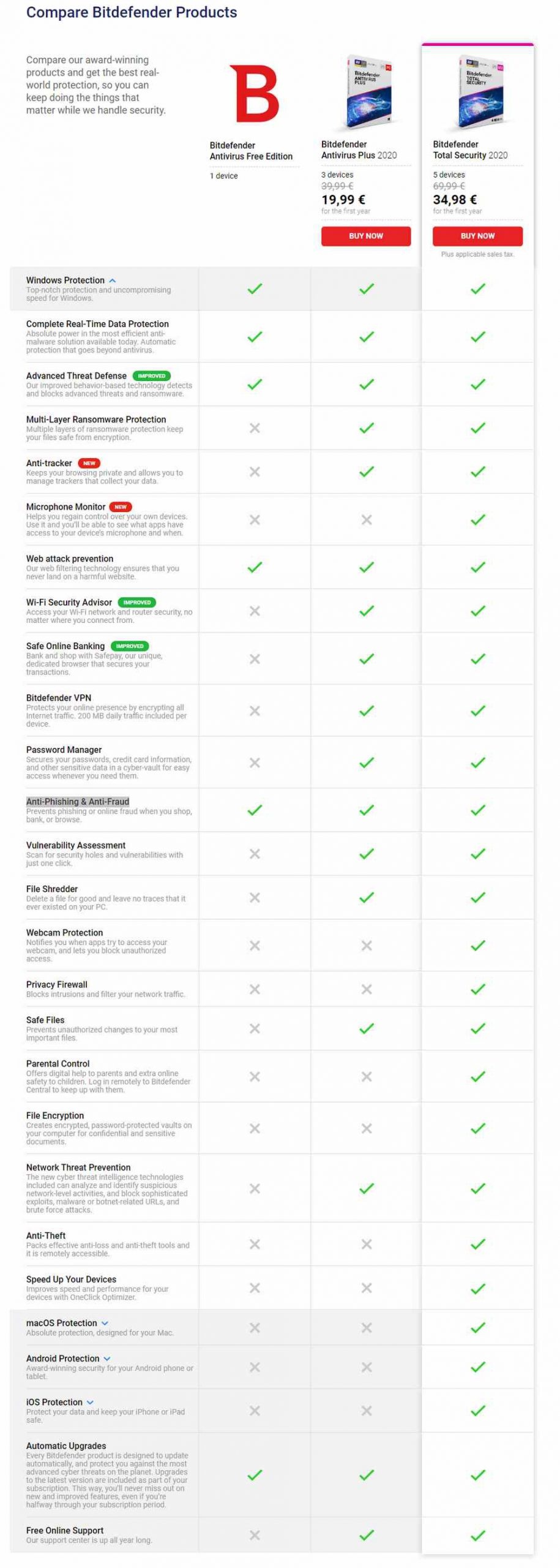
Task: Click Free Edition X mark for Bitdefender VPN
Action: click(255, 710)
